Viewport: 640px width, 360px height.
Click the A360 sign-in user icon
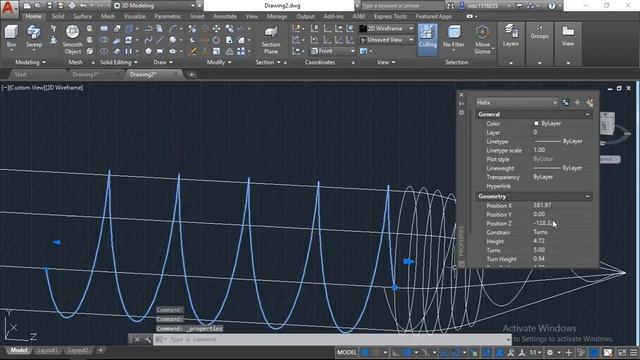tap(462, 6)
